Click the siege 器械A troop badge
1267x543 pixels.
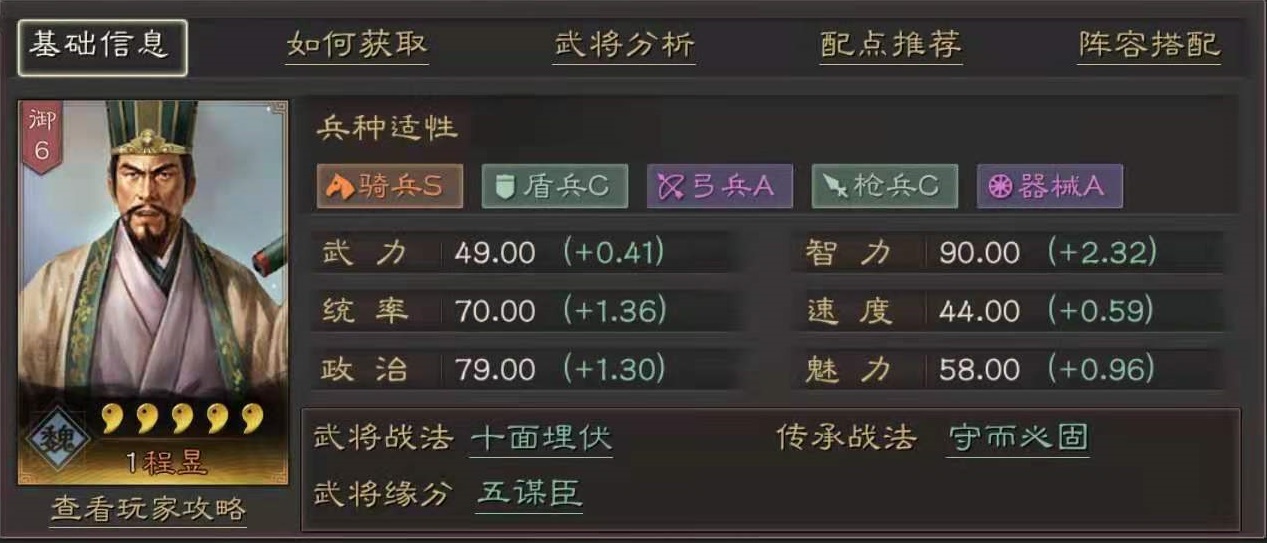tap(1049, 187)
